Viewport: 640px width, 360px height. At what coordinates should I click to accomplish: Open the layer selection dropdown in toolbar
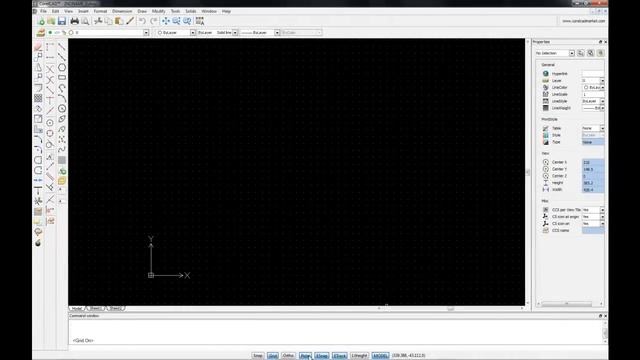(146, 33)
